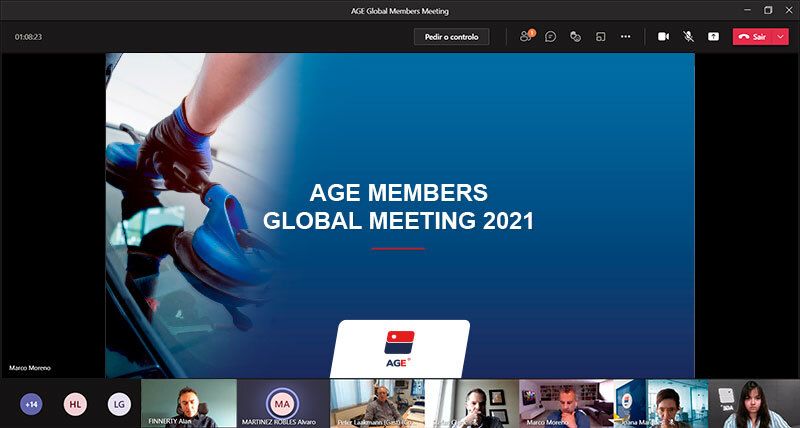Open the meeting chat icon

551,37
